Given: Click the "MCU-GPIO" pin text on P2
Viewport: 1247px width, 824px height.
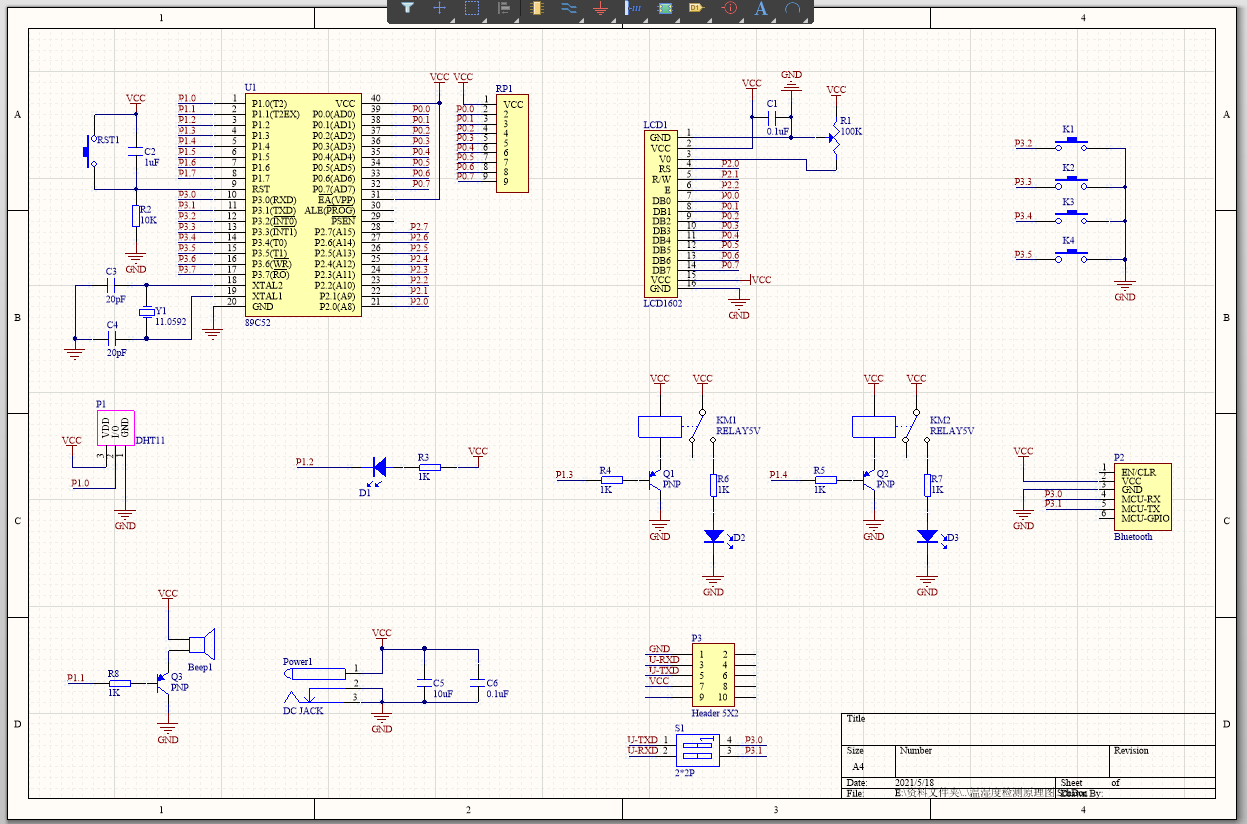Looking at the screenshot, I should coord(1145,519).
